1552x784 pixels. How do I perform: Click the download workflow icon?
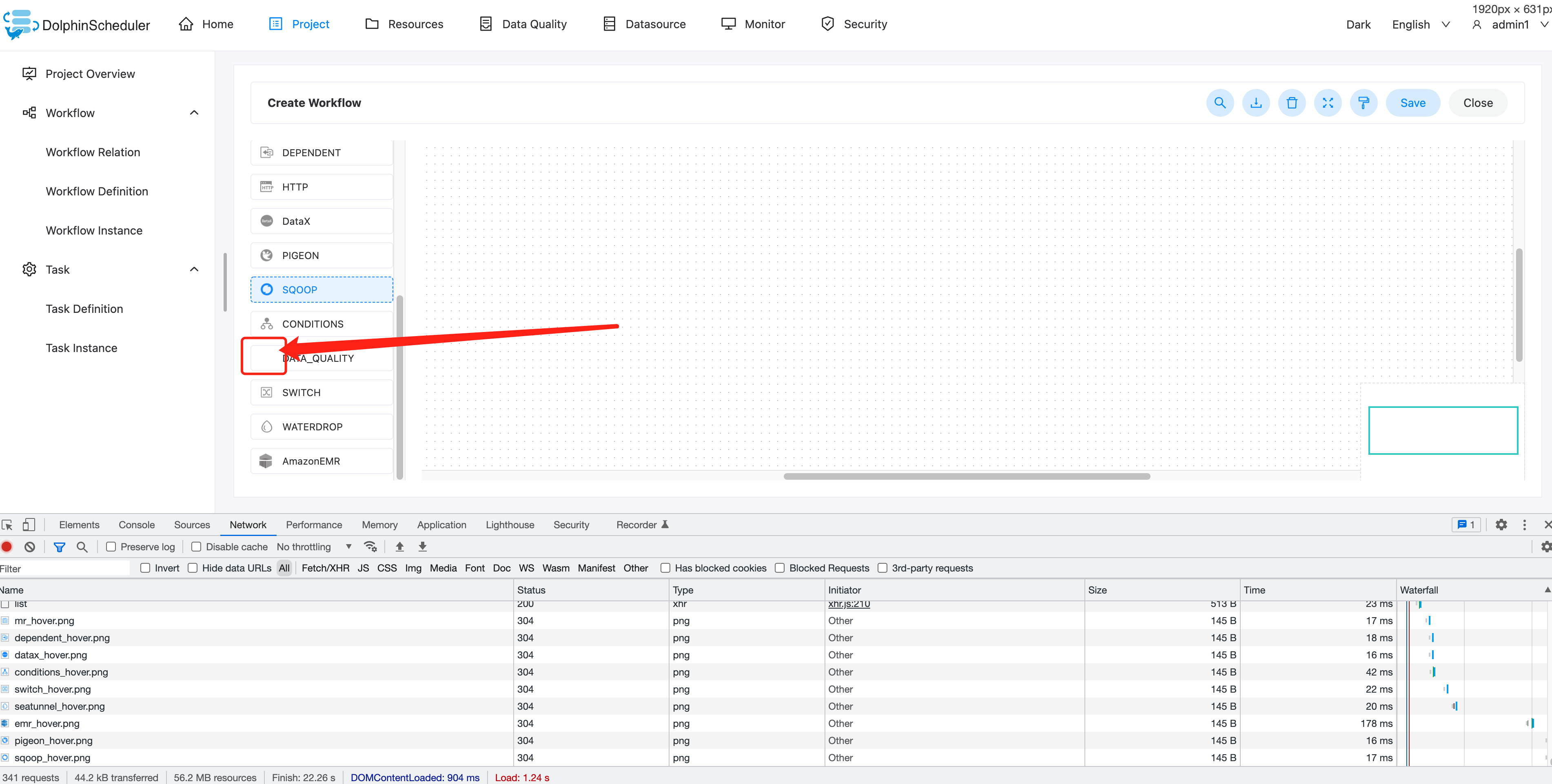pyautogui.click(x=1255, y=103)
